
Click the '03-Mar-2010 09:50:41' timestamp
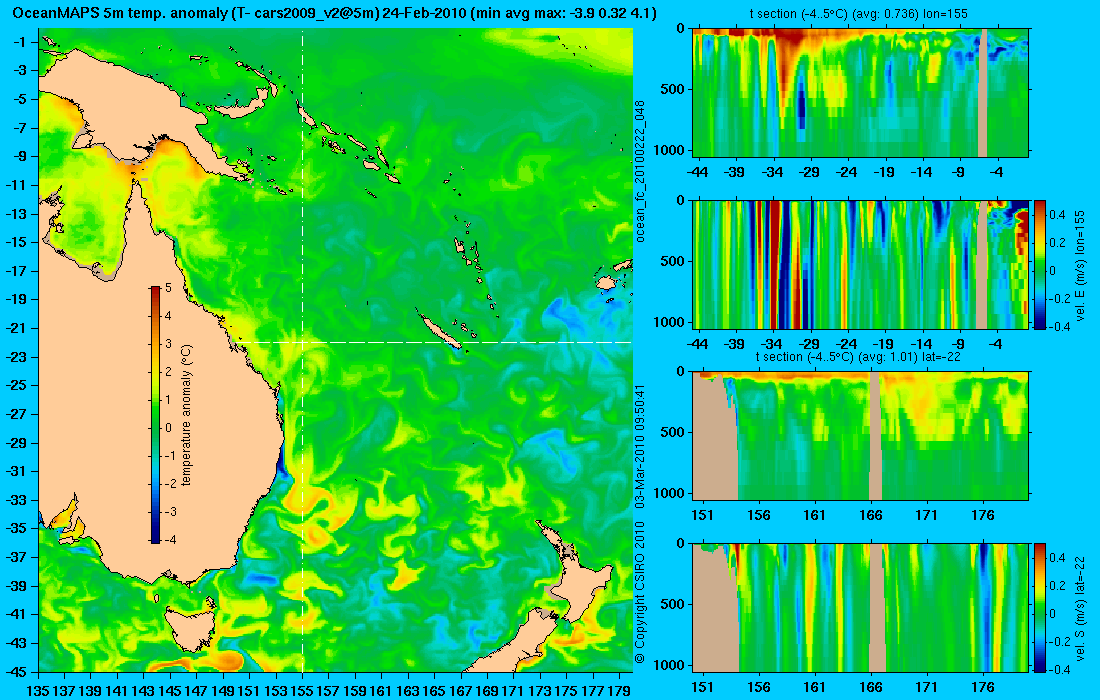640,446
